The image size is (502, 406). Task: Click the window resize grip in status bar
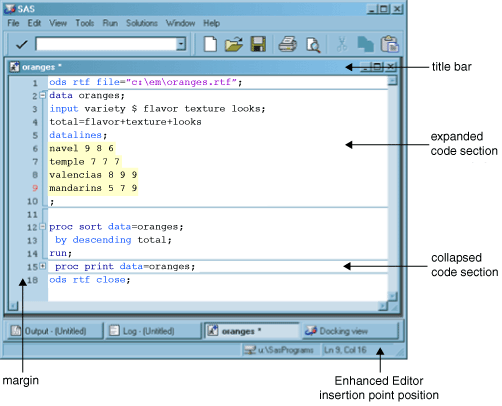[x=399, y=351]
